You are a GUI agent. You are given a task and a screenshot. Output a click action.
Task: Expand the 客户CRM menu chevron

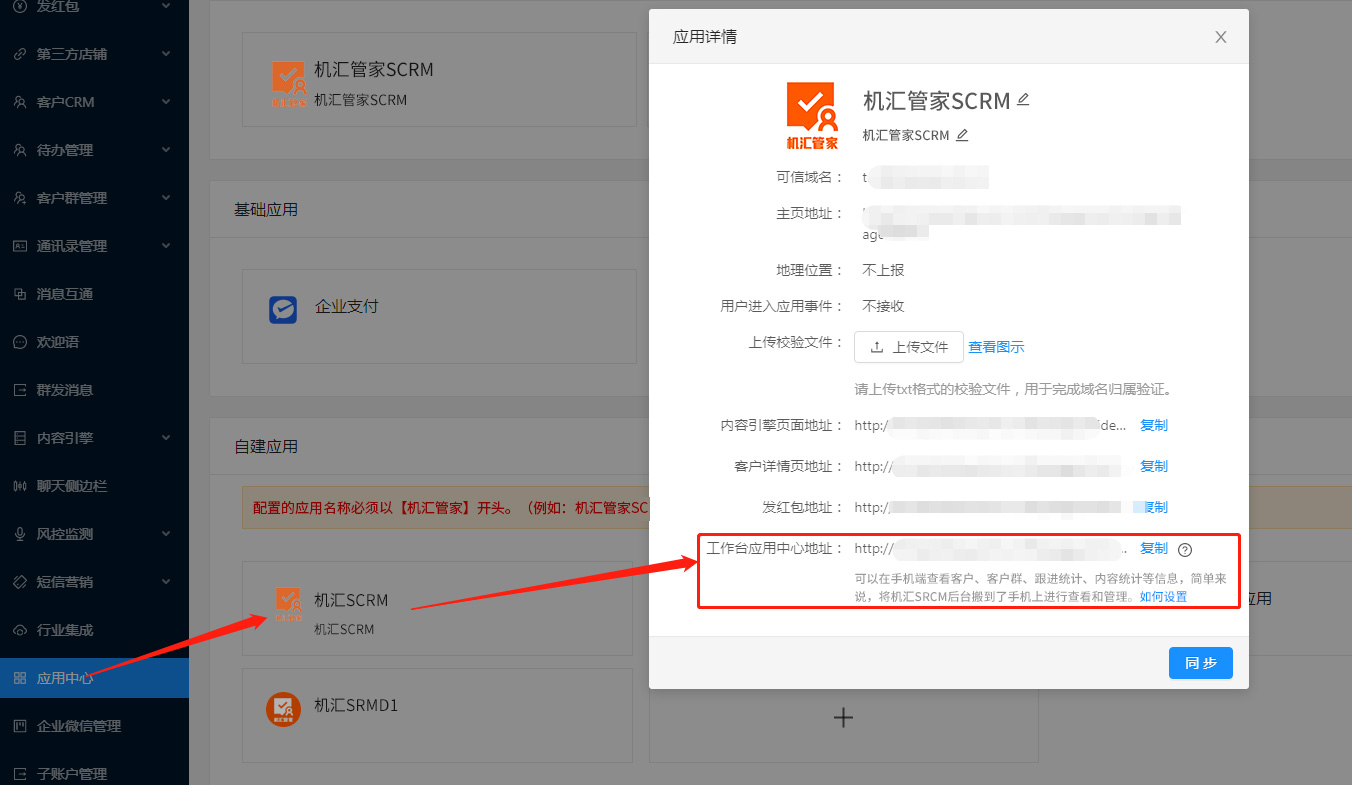tap(166, 102)
